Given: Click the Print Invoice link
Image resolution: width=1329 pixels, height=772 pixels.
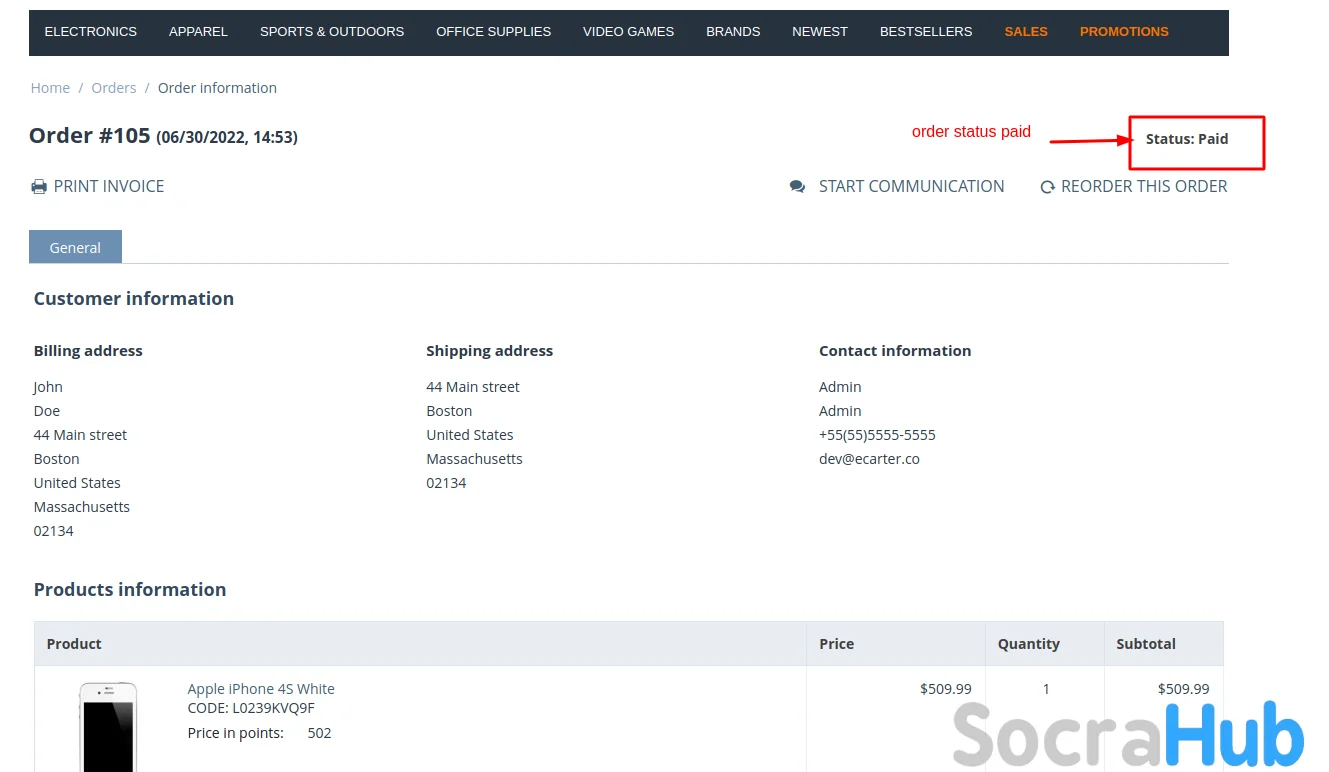Looking at the screenshot, I should pyautogui.click(x=109, y=187).
